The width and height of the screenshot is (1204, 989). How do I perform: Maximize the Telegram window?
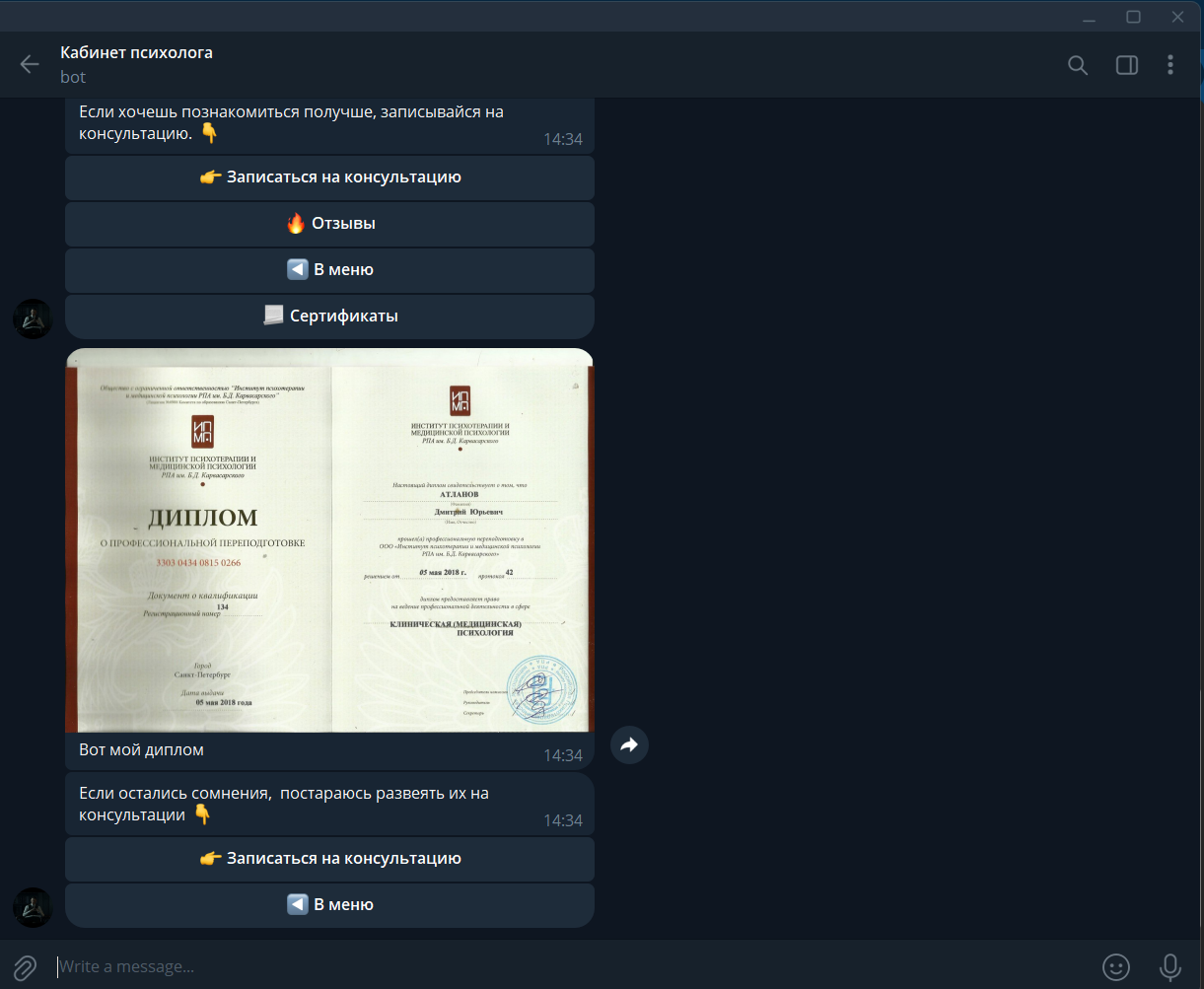click(1134, 17)
